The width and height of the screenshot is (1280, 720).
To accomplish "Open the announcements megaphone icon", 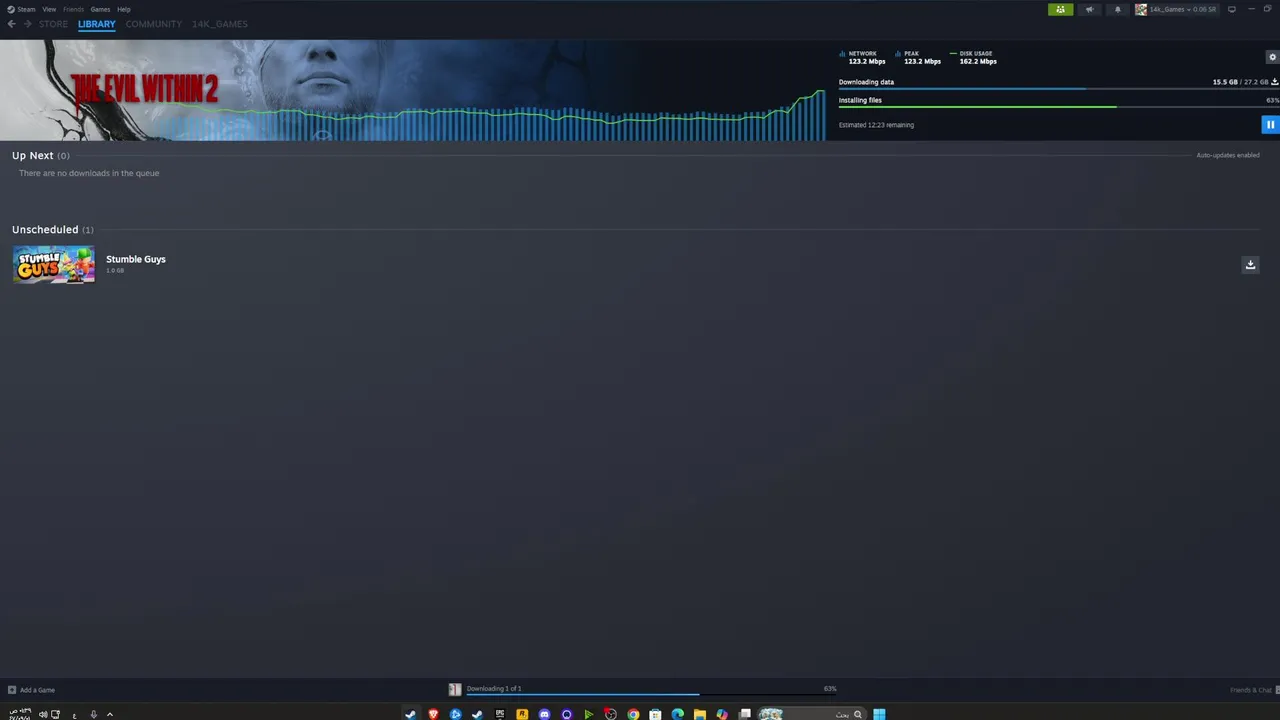I will pos(1089,9).
